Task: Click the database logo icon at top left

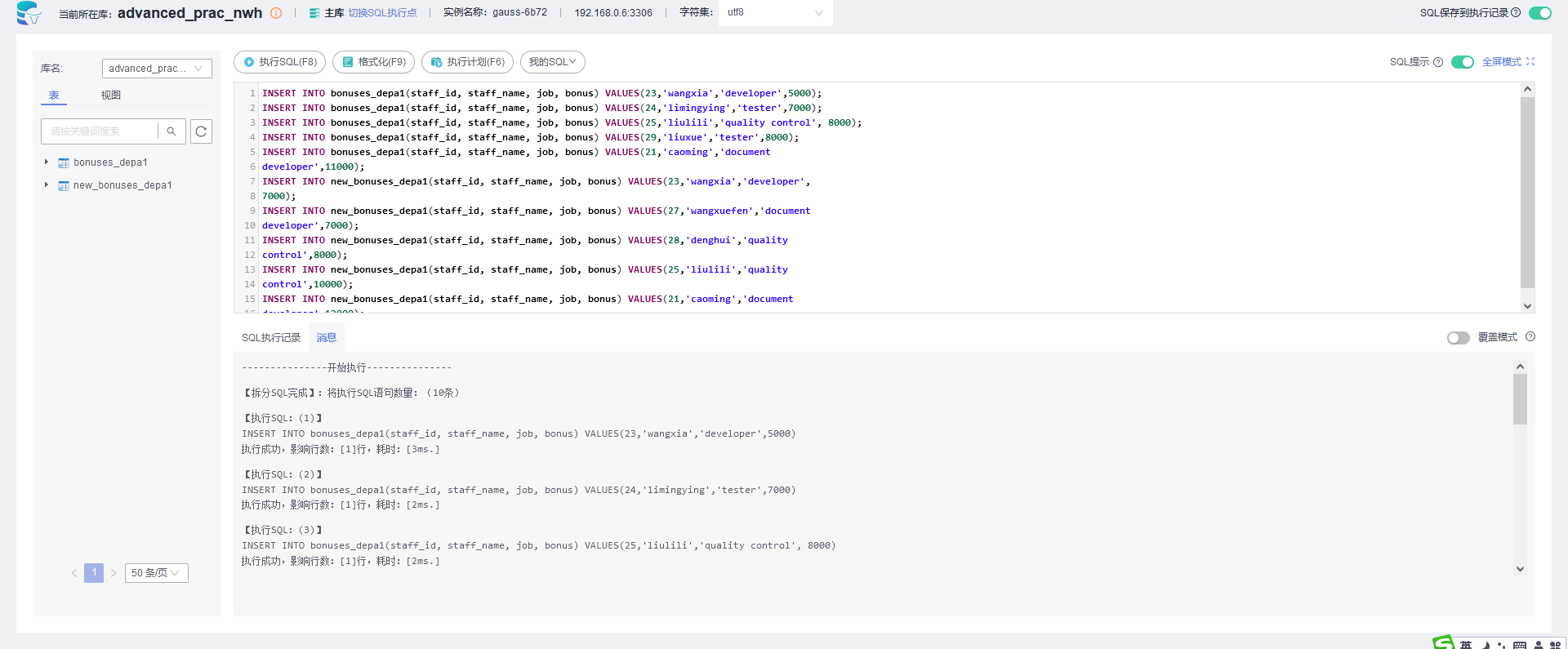Action: [x=29, y=13]
